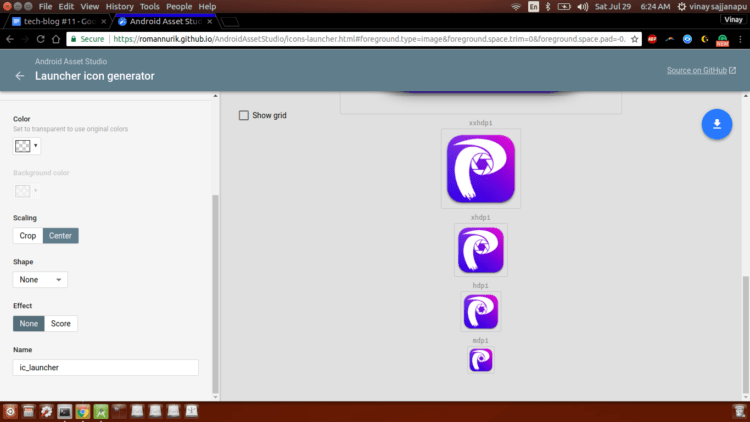Viewport: 750px width, 422px height.
Task: Open the Bluetooth indicator
Action: tap(548, 7)
